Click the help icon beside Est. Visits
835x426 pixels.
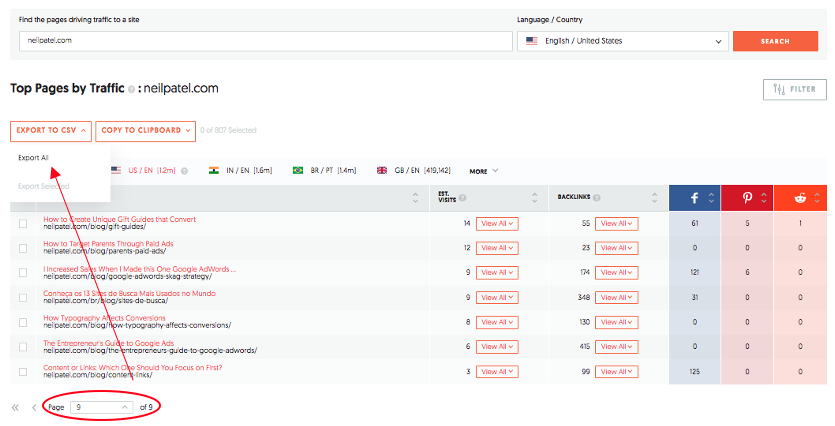click(x=462, y=198)
